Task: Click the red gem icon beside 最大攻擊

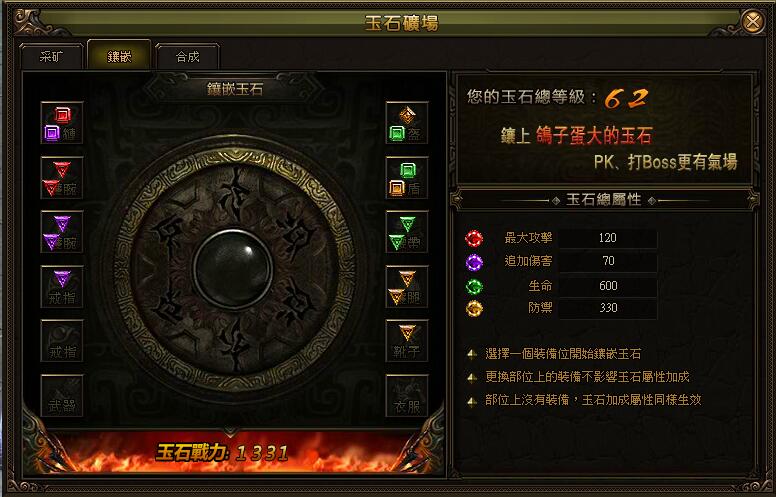Action: click(x=474, y=239)
